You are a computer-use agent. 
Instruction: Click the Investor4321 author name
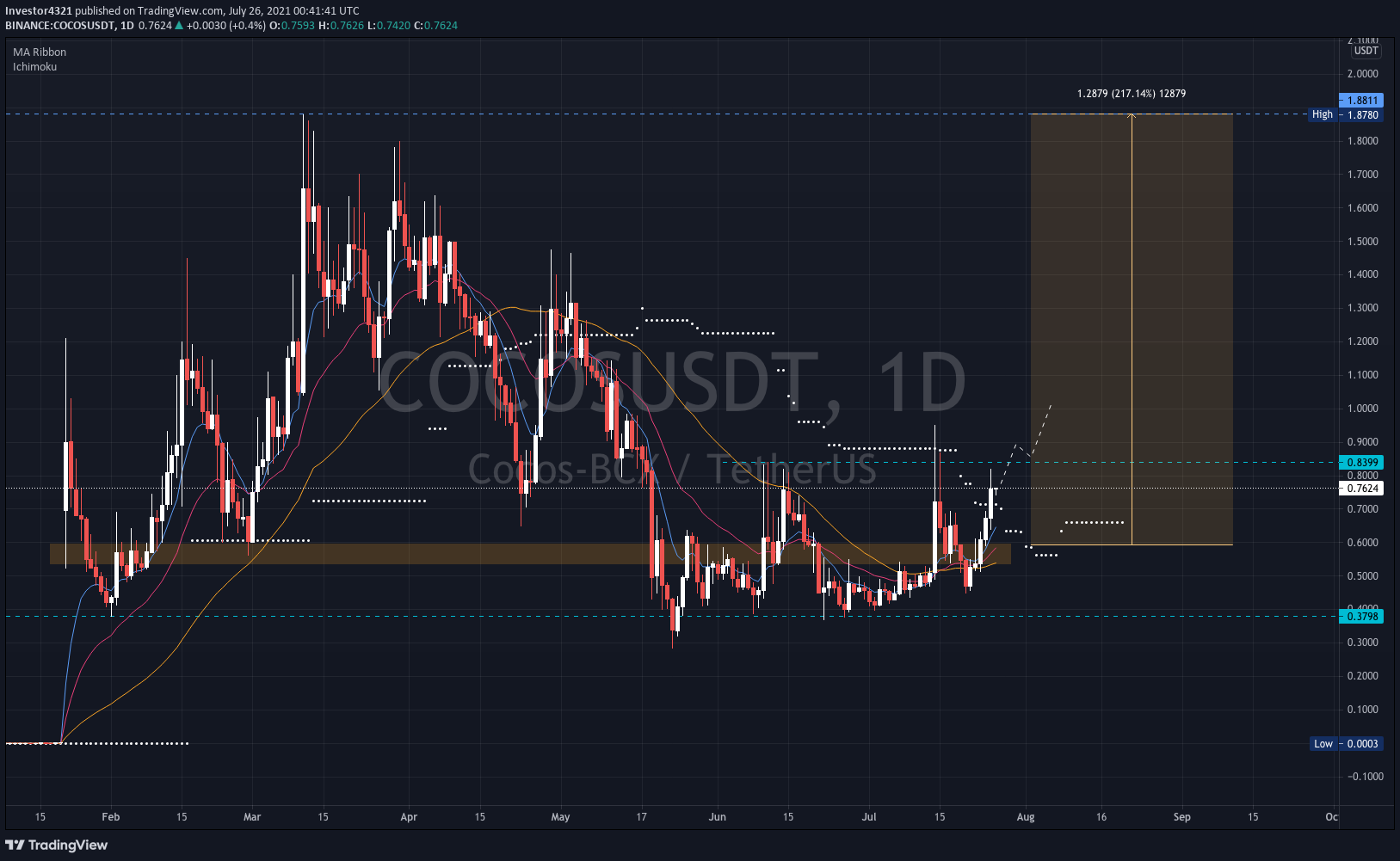(39, 11)
